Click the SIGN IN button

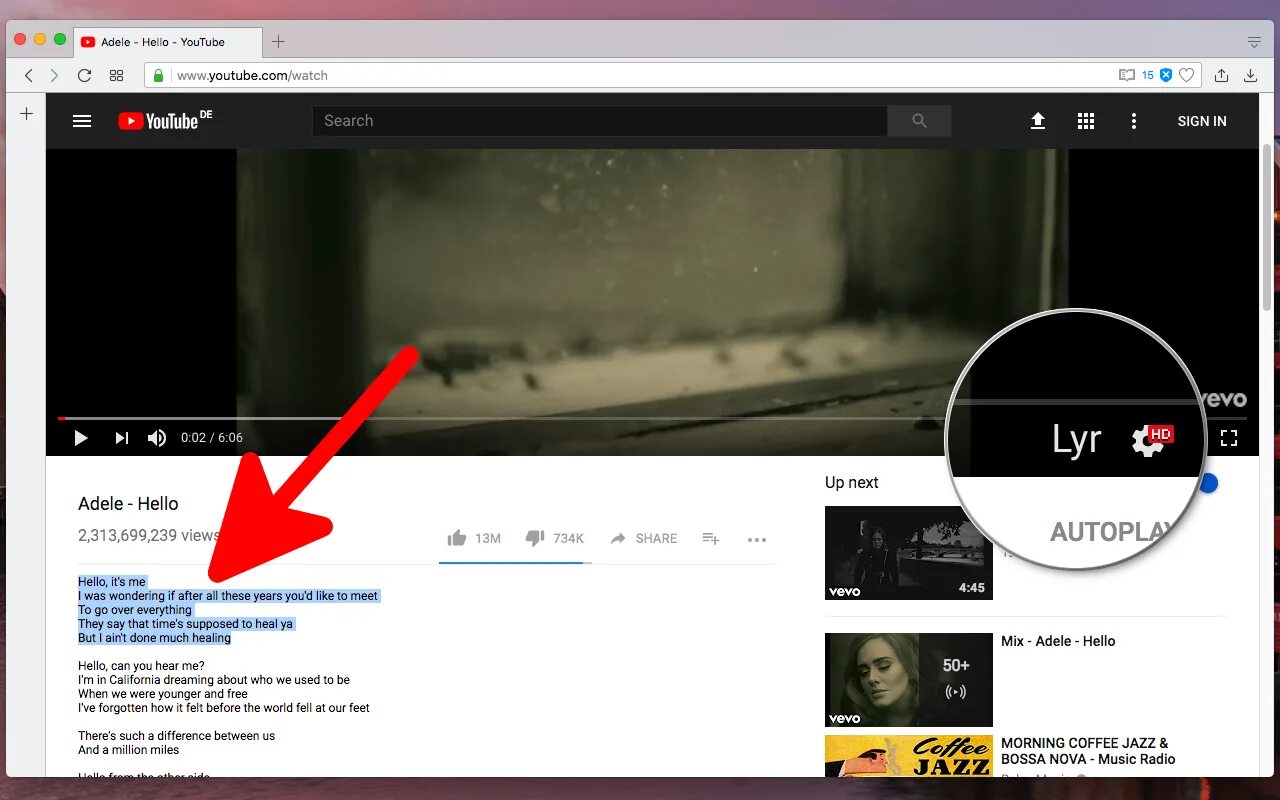1202,121
